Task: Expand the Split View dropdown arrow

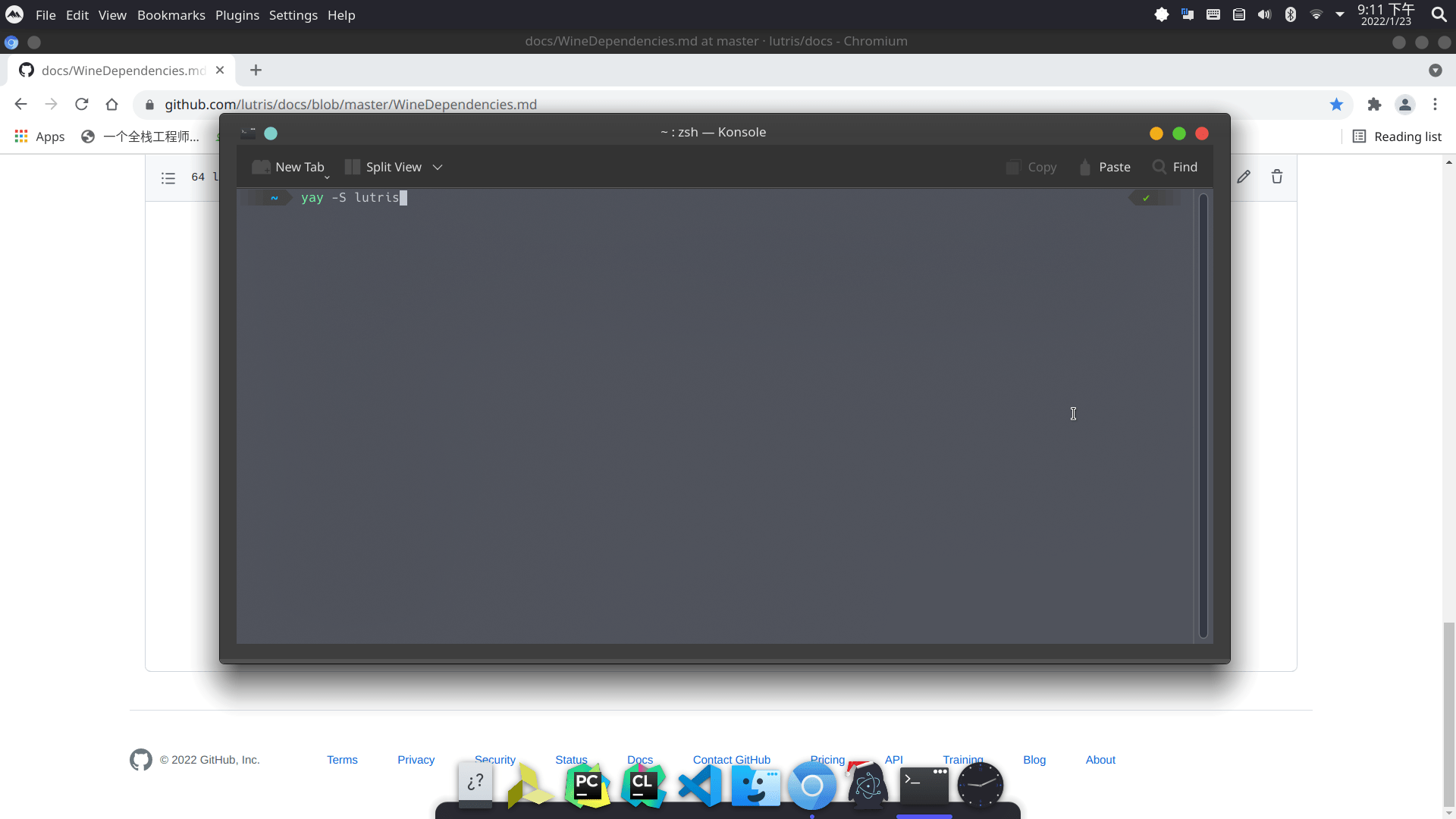Action: [x=438, y=168]
